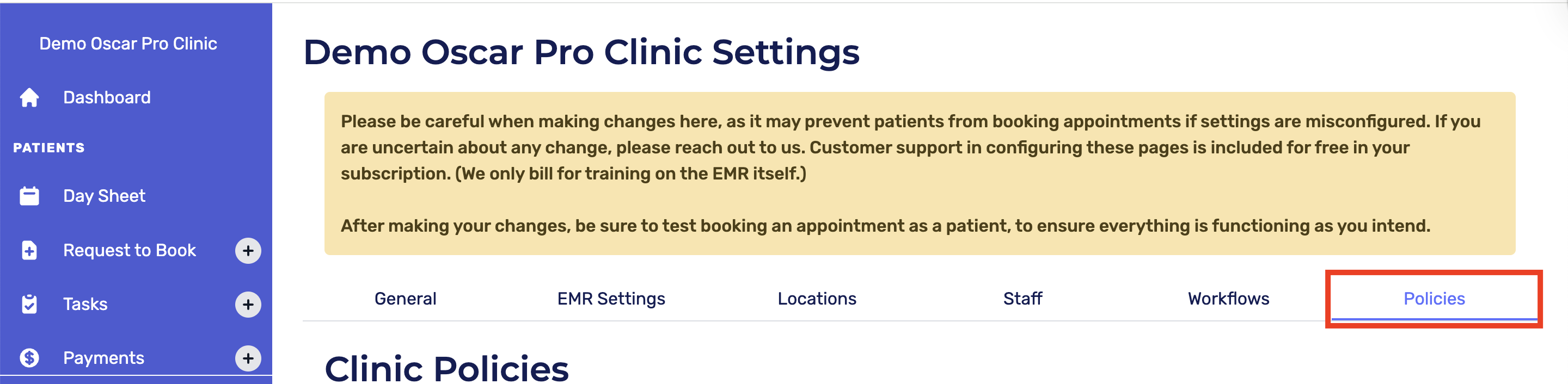Click the Dashboard home icon
Image resolution: width=1568 pixels, height=384 pixels.
[29, 97]
